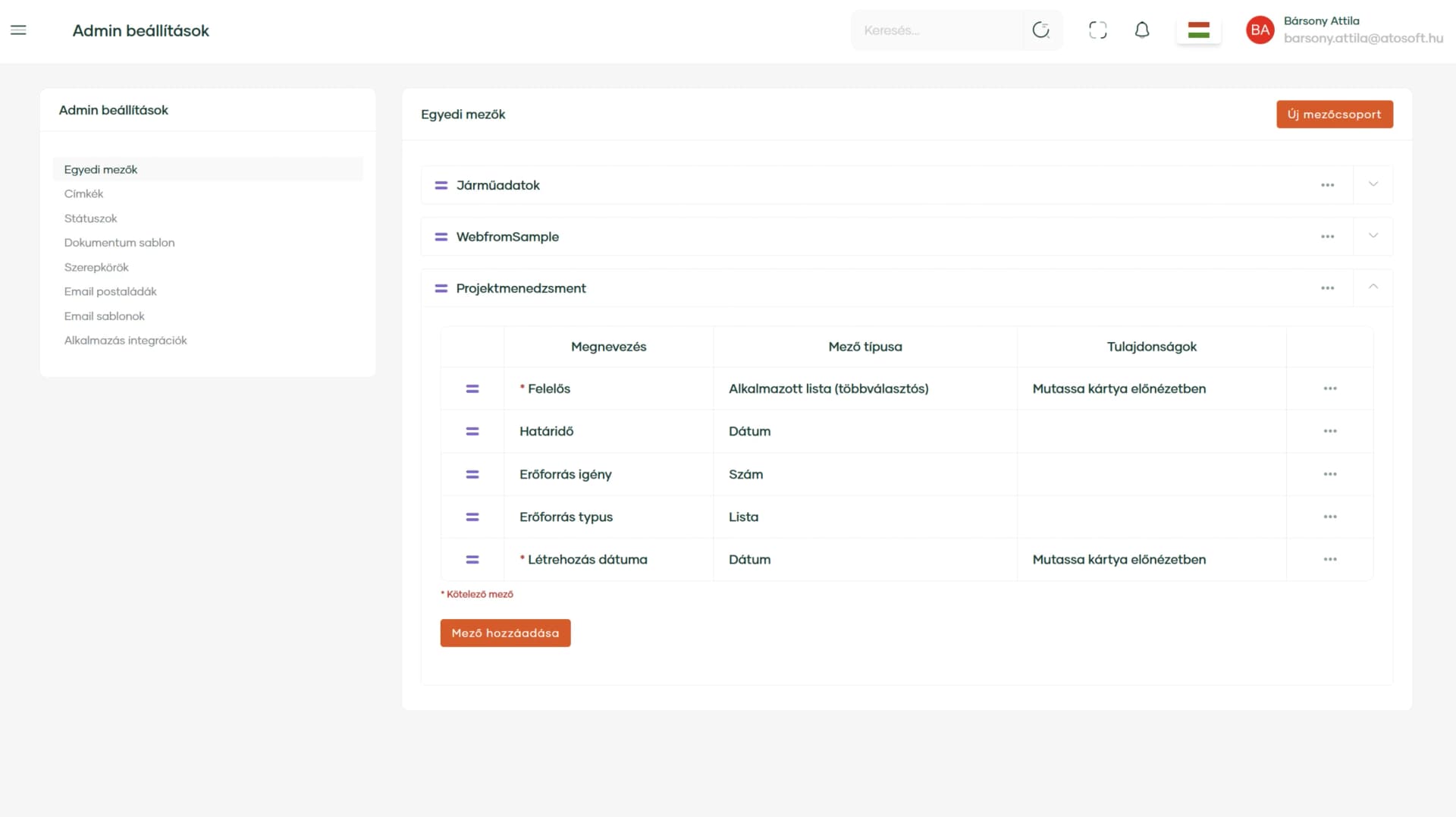Click the Tulajdonságok column header
The height and width of the screenshot is (817, 1456).
[x=1151, y=347]
